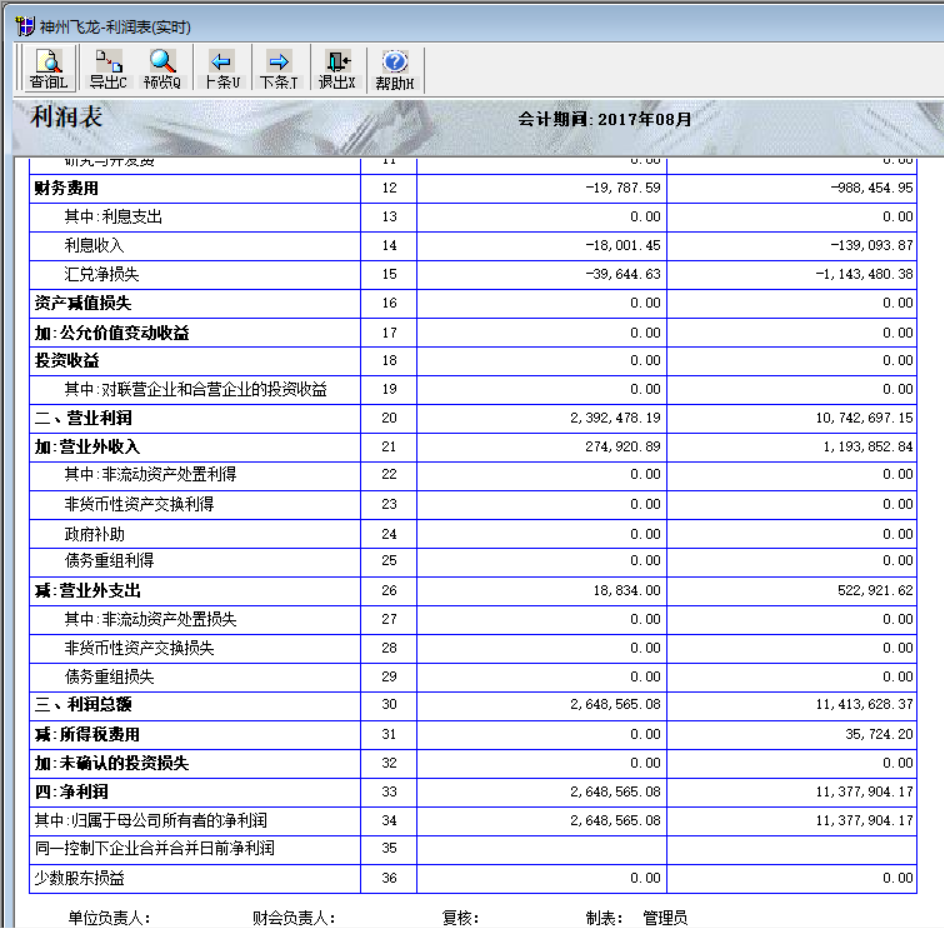Click row number 36 cell

389,878
